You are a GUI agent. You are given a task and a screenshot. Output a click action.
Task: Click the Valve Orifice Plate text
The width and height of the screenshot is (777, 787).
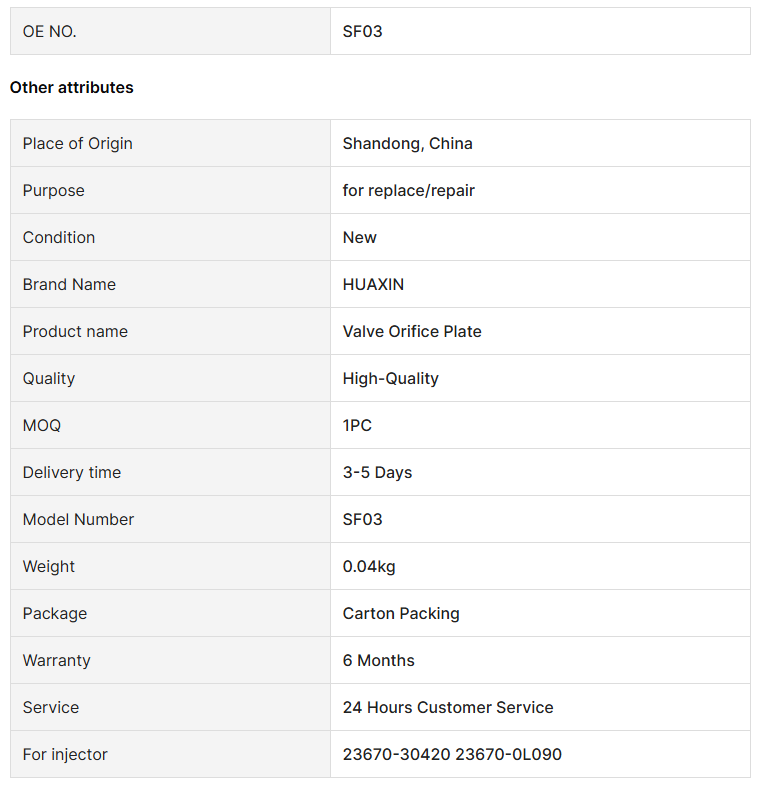tap(412, 331)
